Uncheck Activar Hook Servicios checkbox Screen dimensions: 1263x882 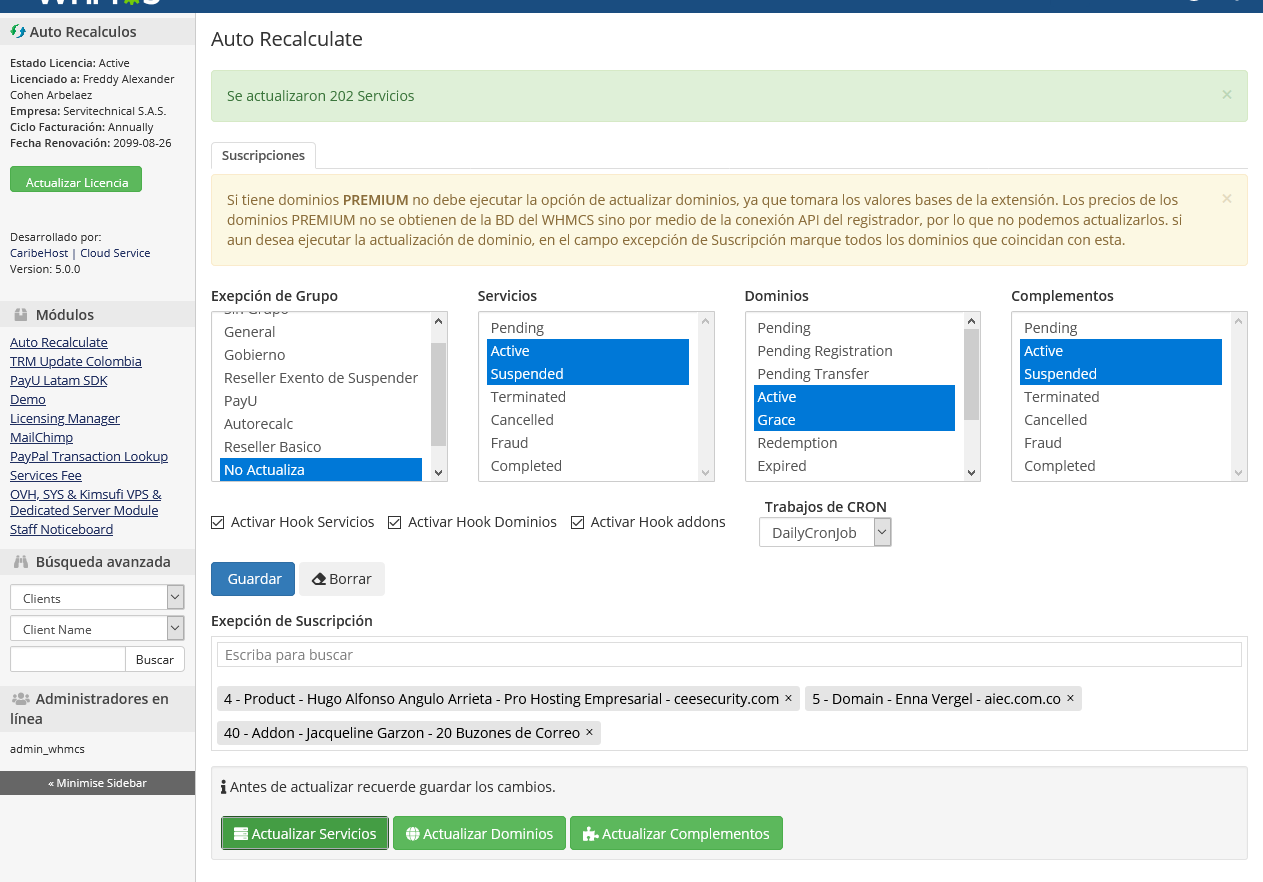(x=218, y=522)
